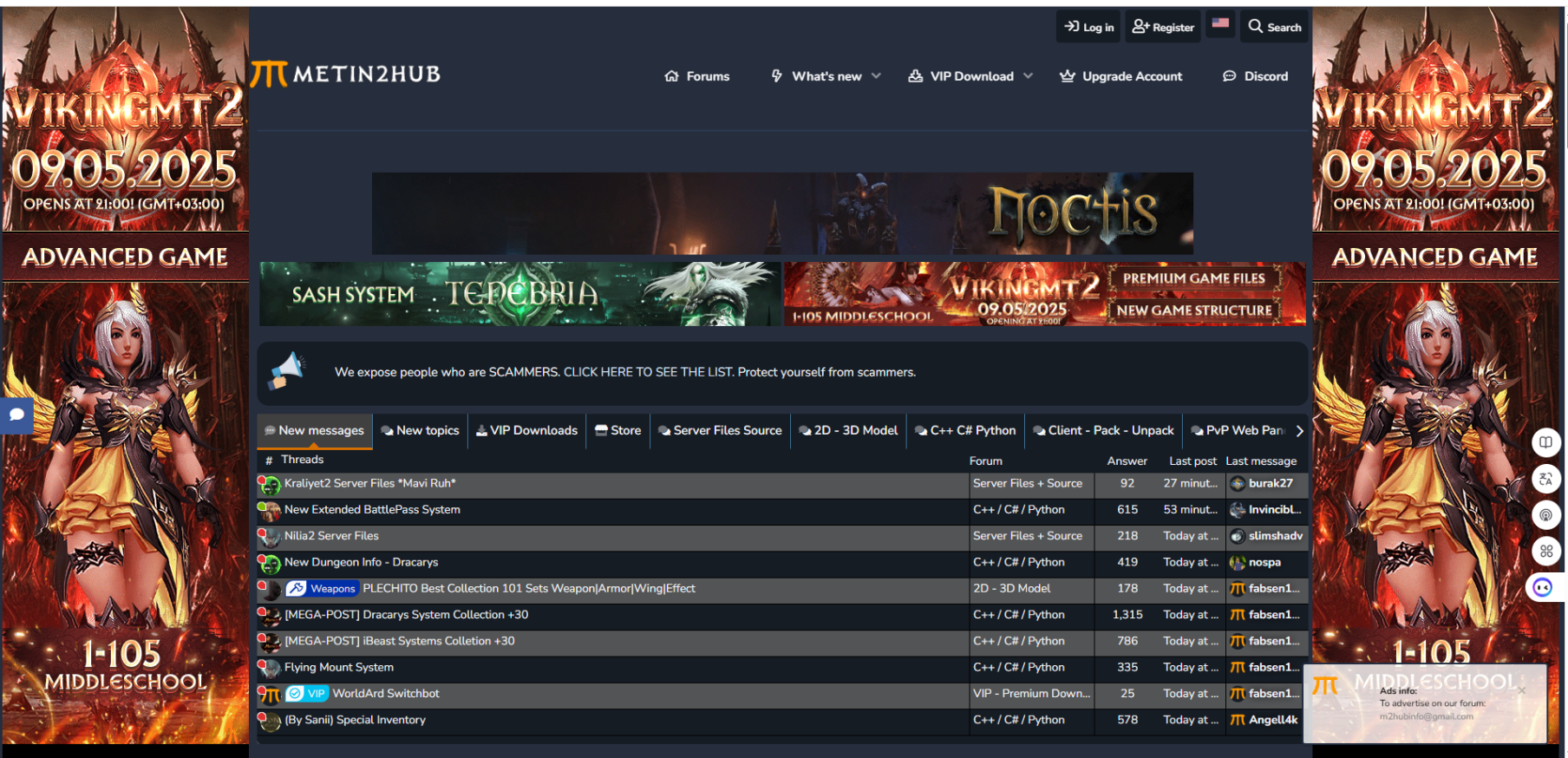
Task: Open the blue chat bubble side widget
Action: (x=16, y=415)
